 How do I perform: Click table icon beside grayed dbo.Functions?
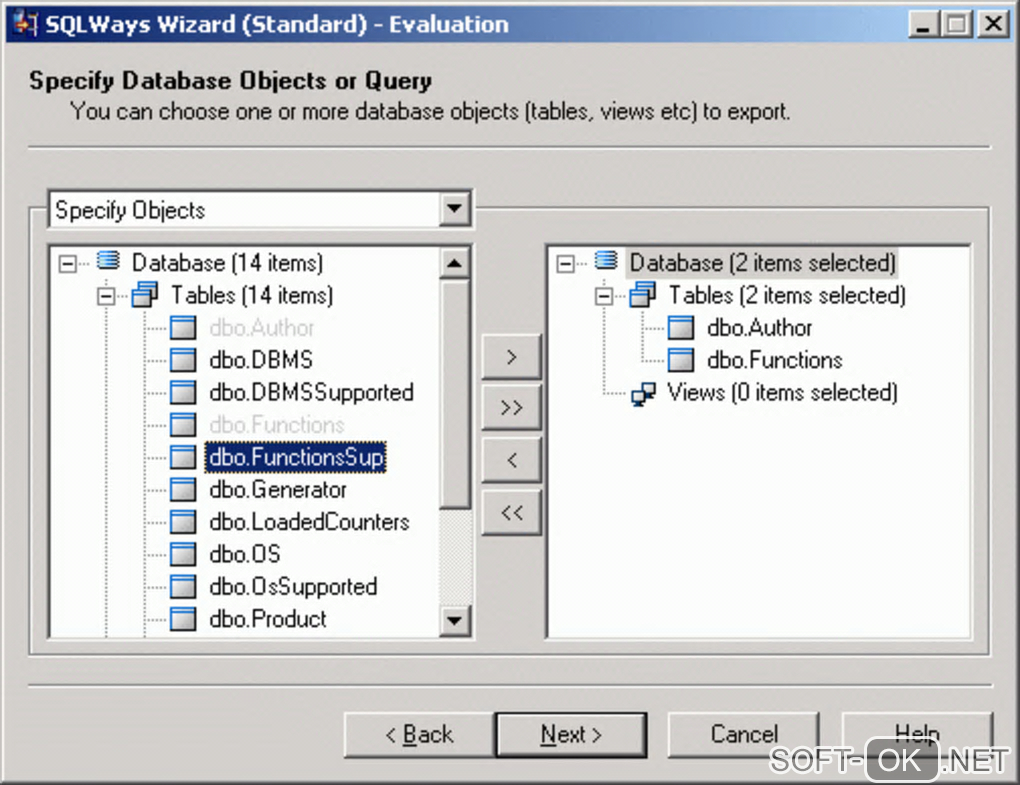(x=183, y=425)
